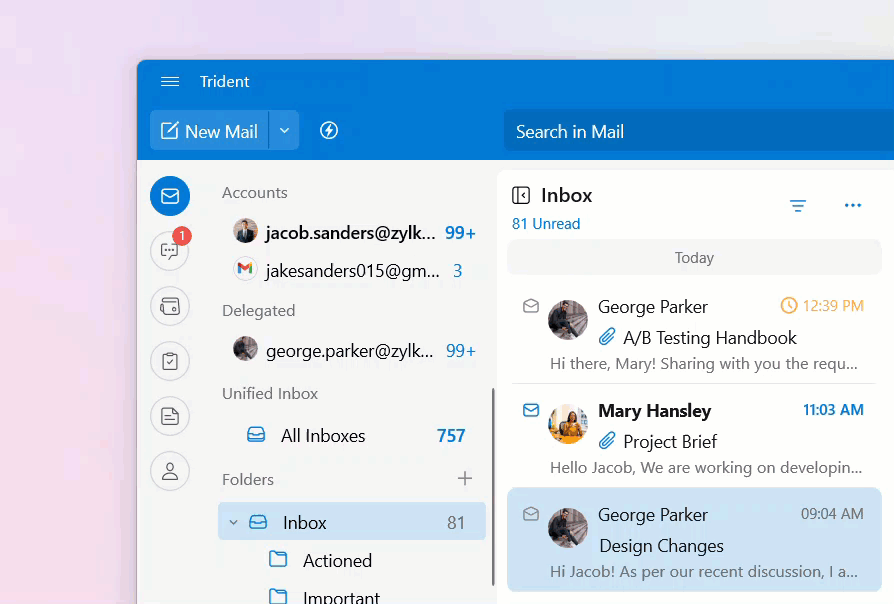Focus the Search in Mail field
Image resolution: width=894 pixels, height=604 pixels.
tap(699, 132)
